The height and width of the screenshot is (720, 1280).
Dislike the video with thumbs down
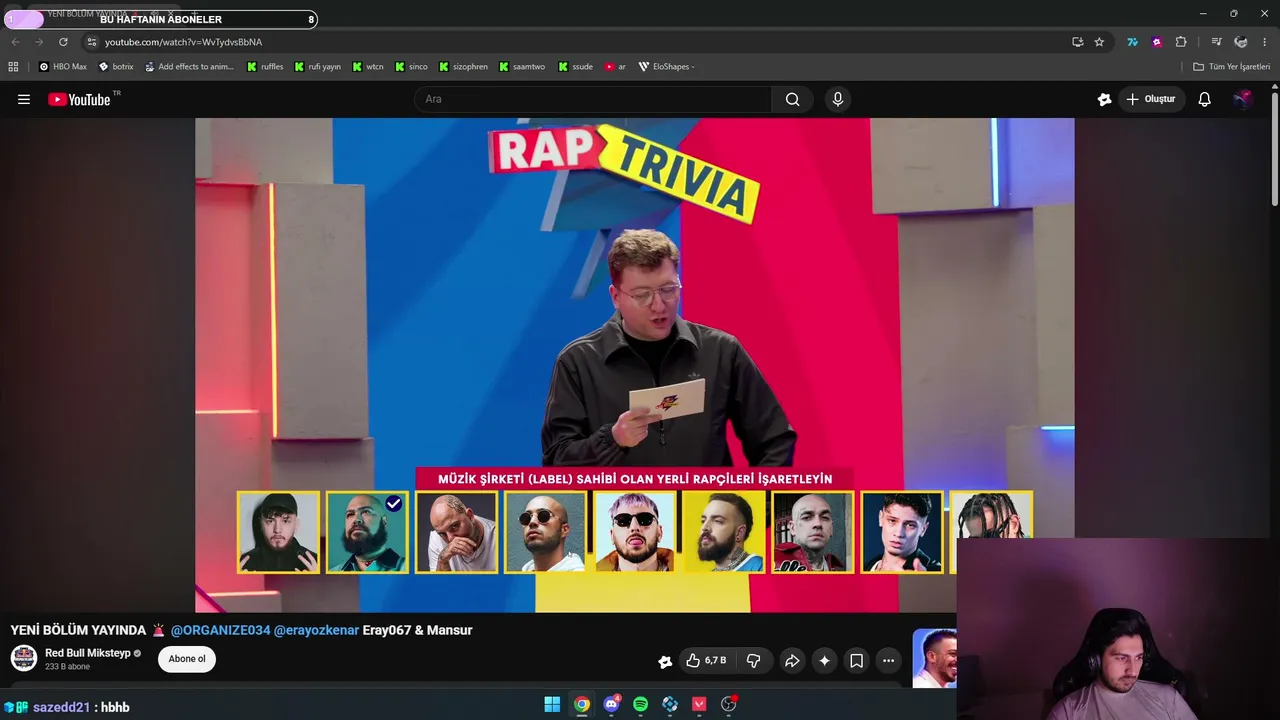pyautogui.click(x=754, y=660)
